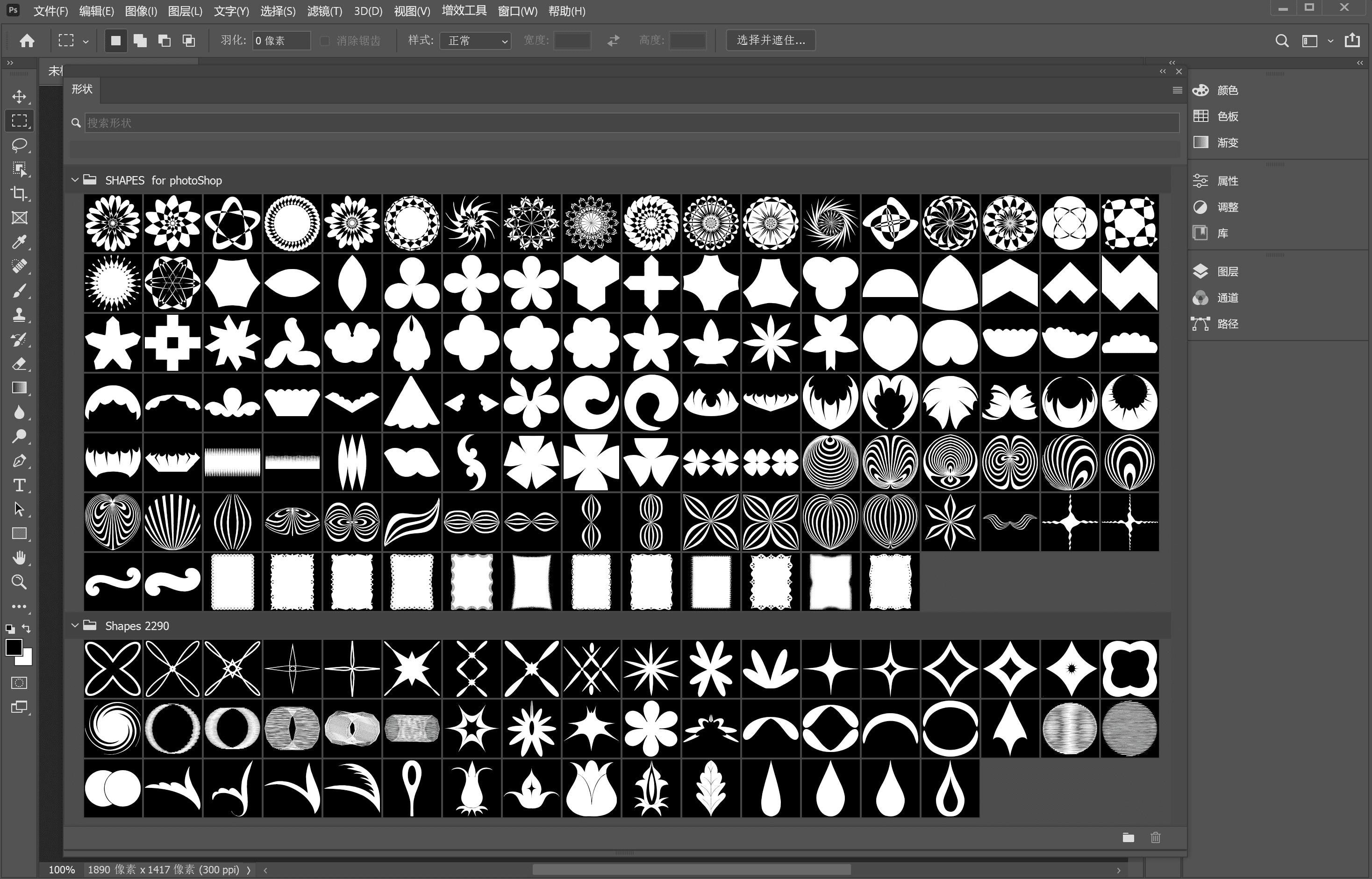Open the 窗口(W) menu
Image resolution: width=1372 pixels, height=879 pixels.
pos(517,11)
